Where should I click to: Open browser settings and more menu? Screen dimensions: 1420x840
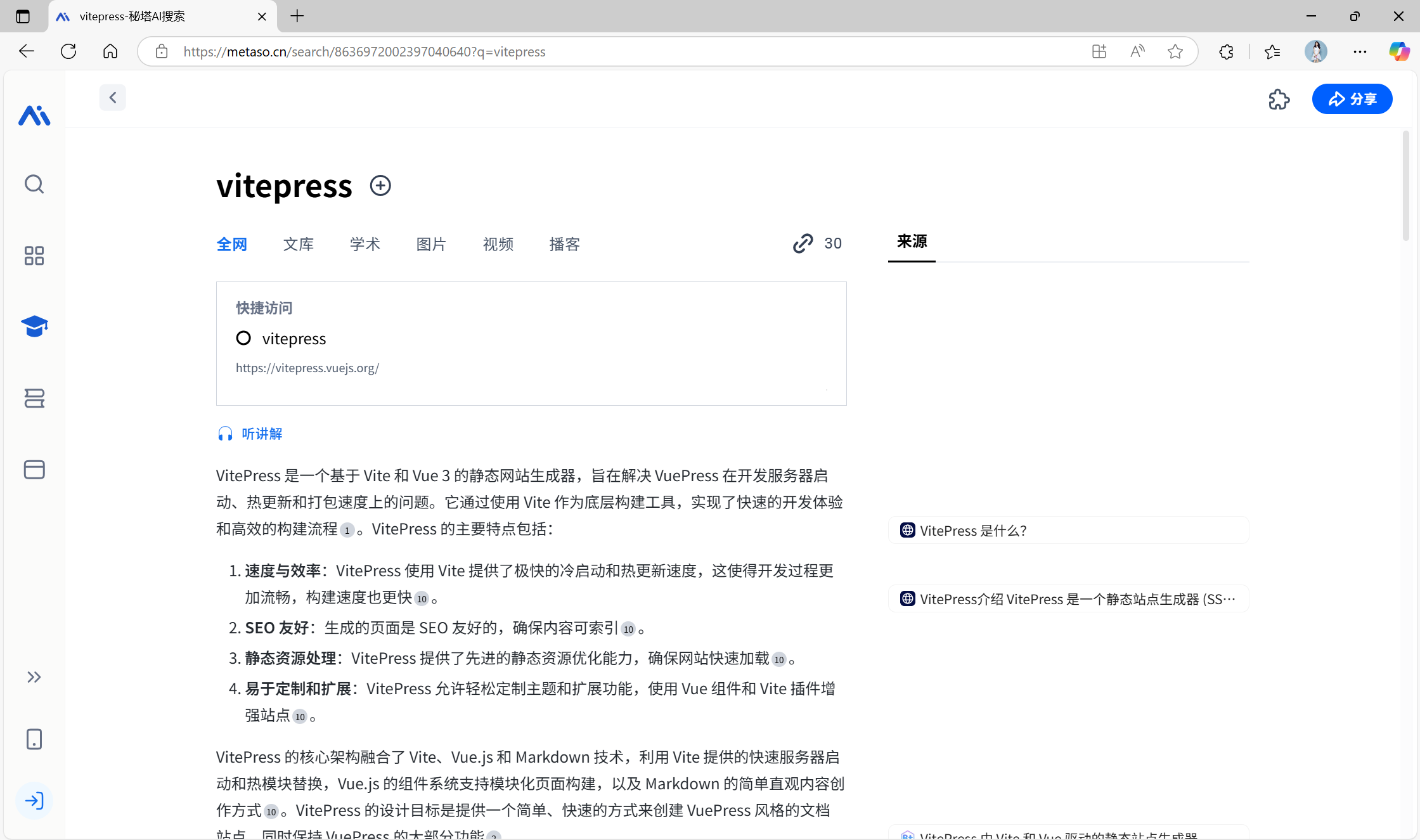(x=1360, y=51)
